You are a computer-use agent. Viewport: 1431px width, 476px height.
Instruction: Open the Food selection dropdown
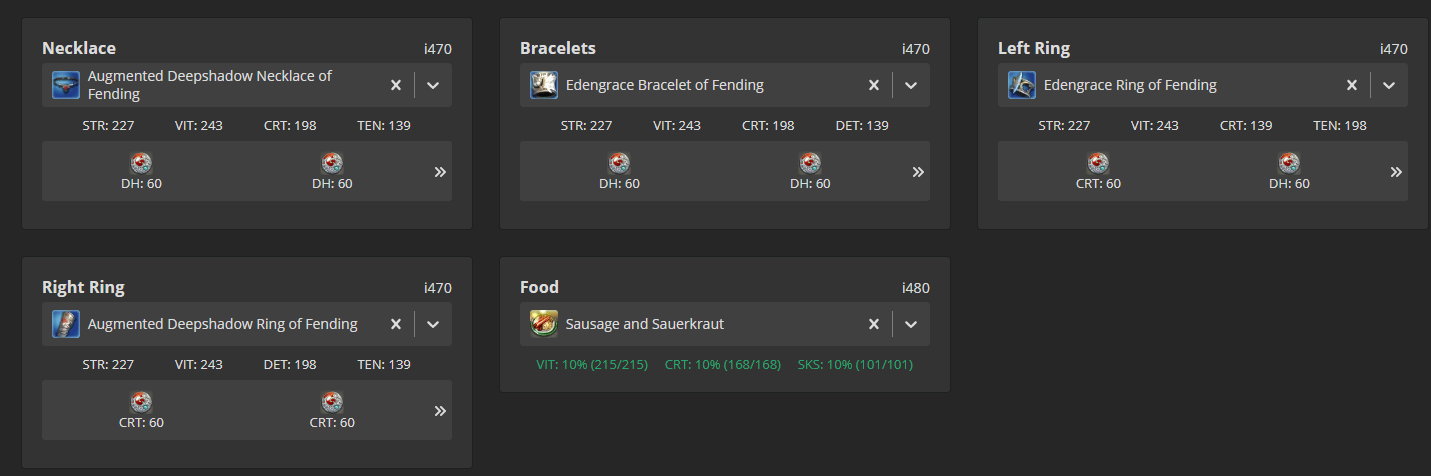click(x=911, y=324)
